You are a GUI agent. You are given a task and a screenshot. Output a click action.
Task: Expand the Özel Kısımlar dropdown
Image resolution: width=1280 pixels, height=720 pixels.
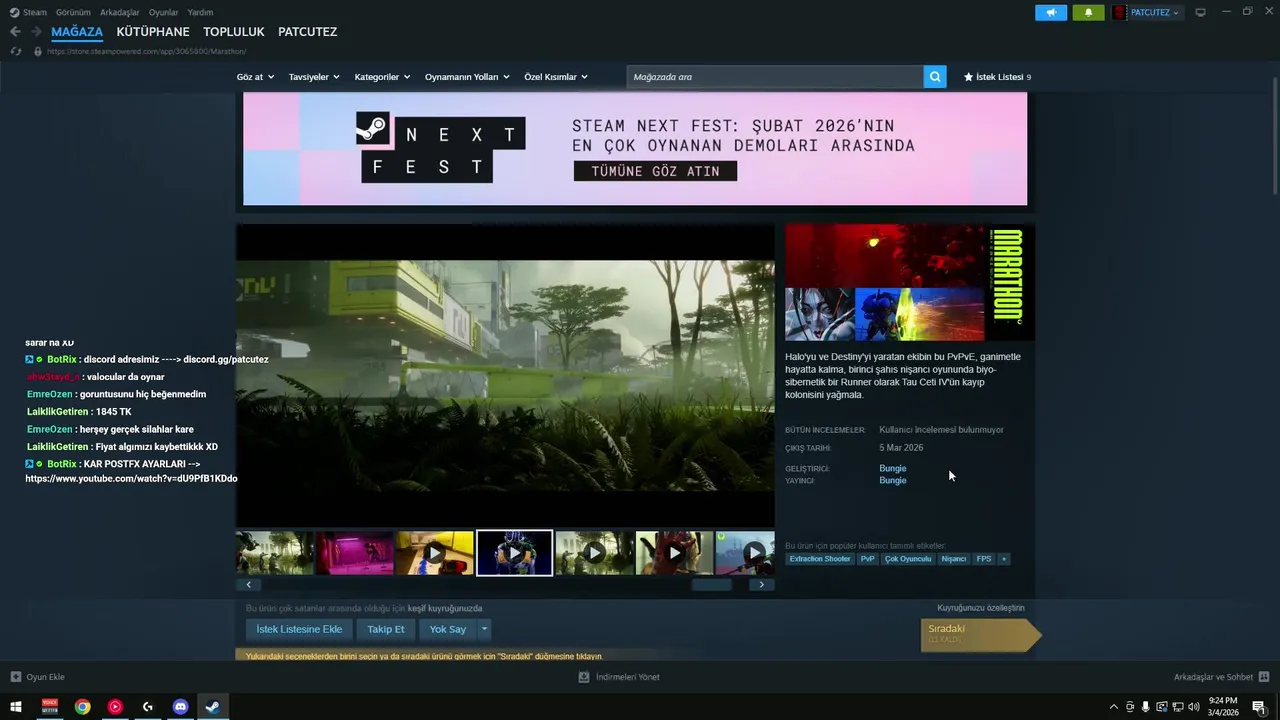(x=556, y=77)
